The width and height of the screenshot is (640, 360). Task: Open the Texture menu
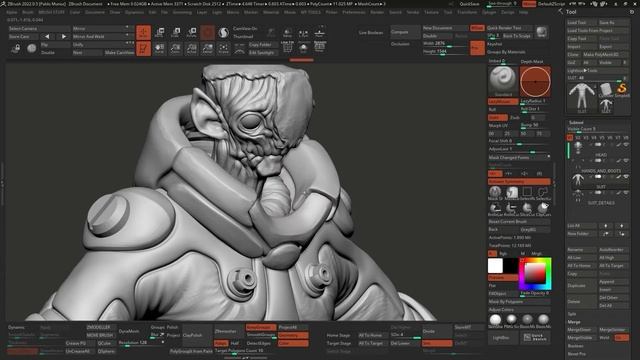[x=431, y=12]
